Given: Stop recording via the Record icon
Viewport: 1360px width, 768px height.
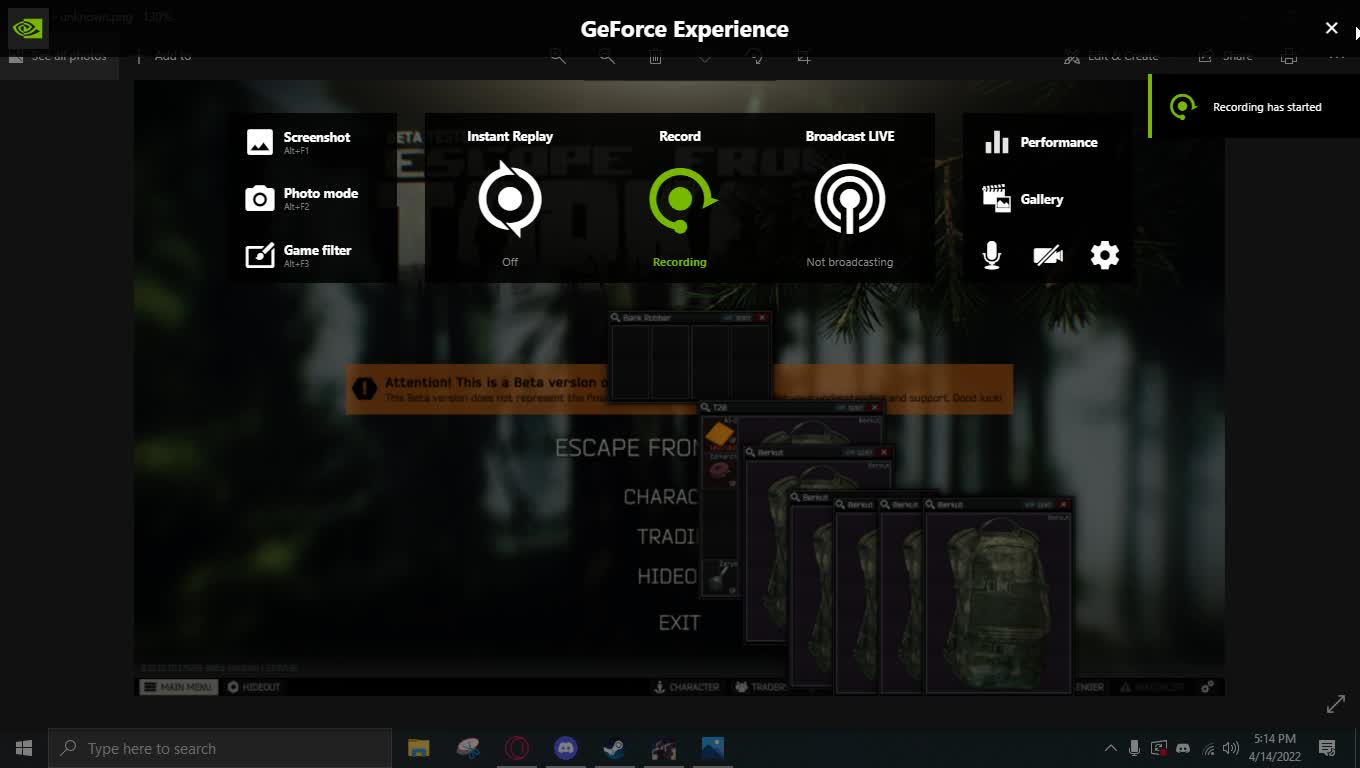Looking at the screenshot, I should tap(680, 200).
